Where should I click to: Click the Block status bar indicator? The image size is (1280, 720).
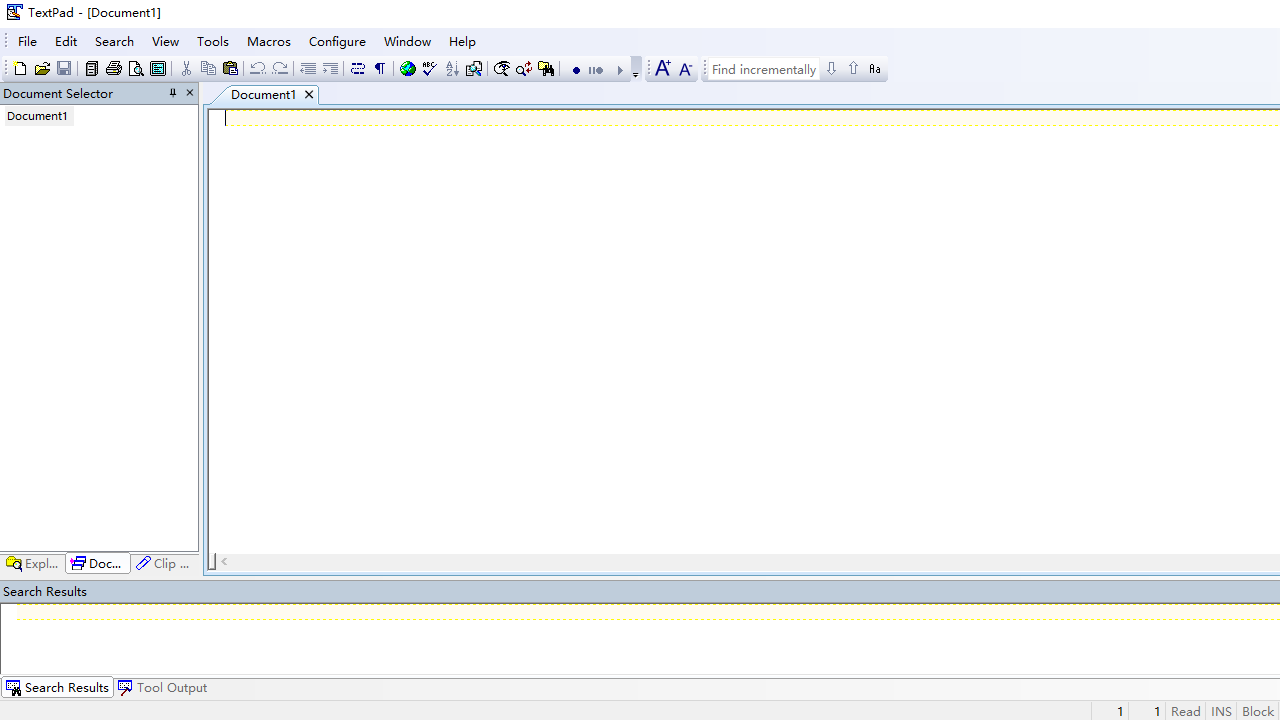[x=1258, y=711]
